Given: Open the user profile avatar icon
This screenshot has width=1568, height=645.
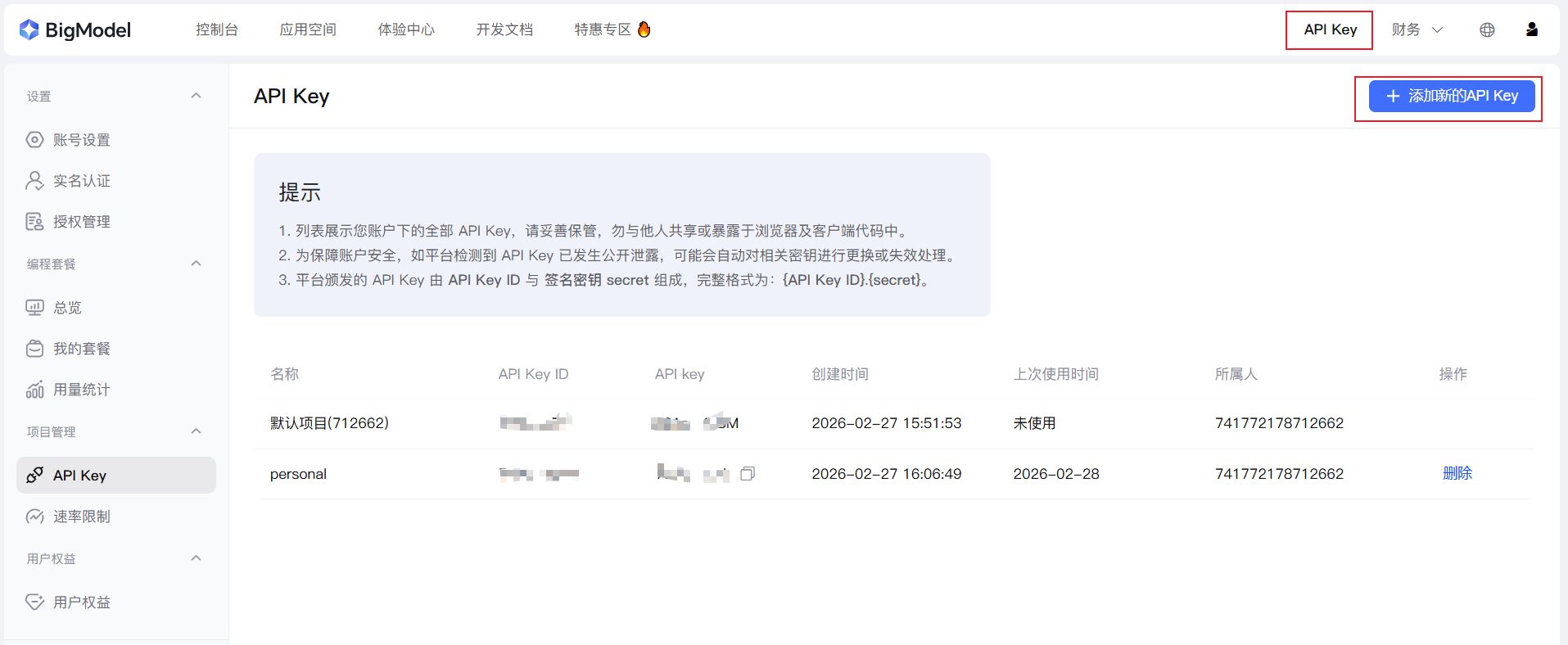Looking at the screenshot, I should (x=1532, y=29).
